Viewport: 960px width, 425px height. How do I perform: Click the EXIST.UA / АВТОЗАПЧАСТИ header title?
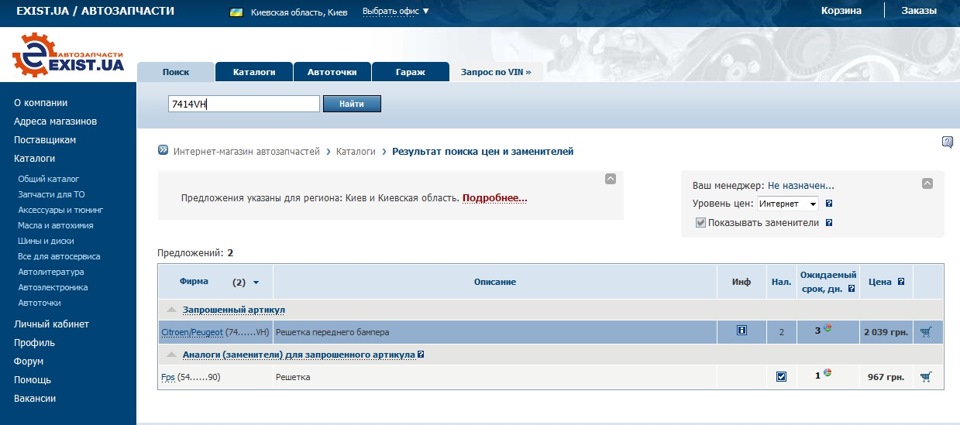[95, 11]
